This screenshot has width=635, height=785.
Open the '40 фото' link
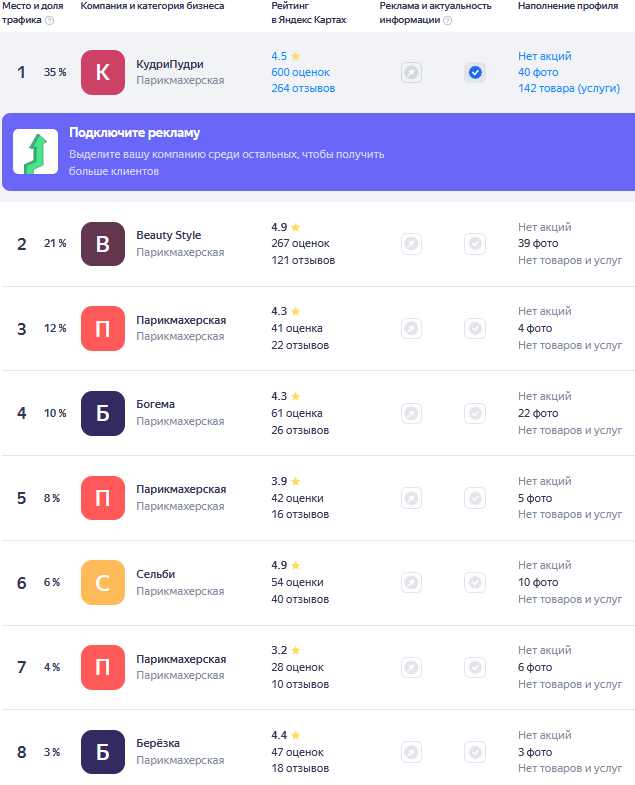(538, 72)
